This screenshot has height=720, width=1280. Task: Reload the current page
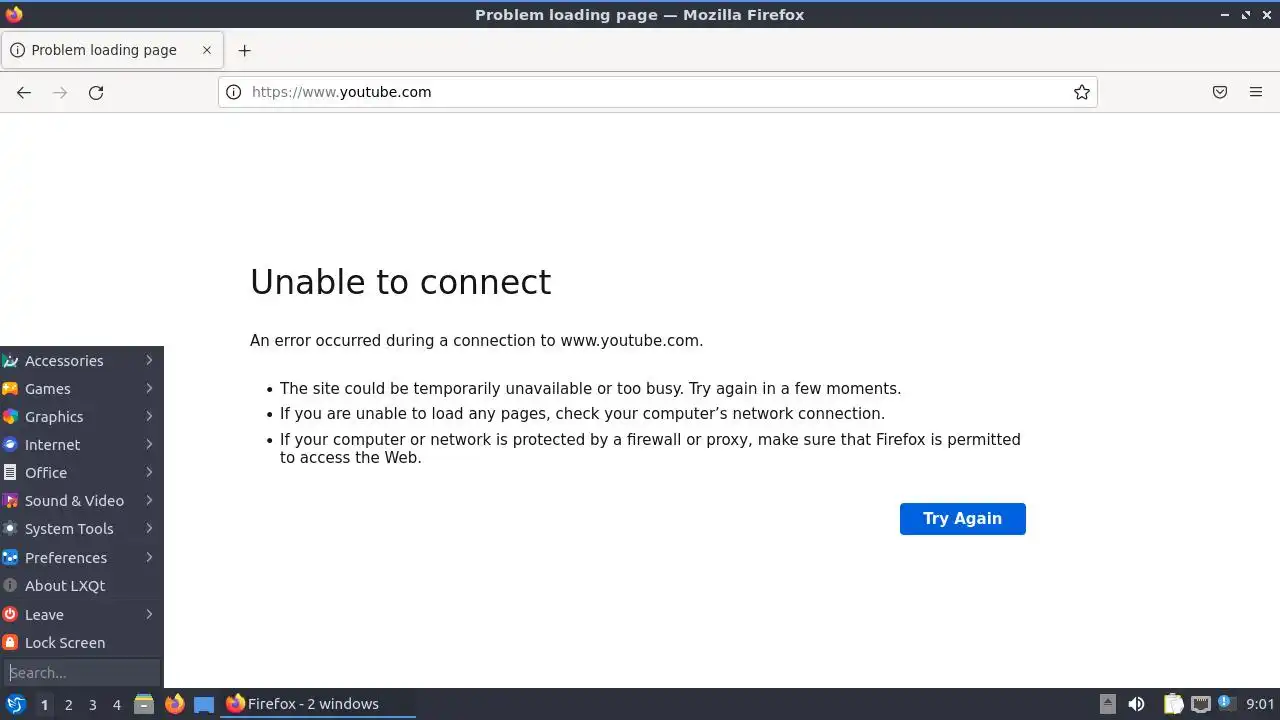96,92
